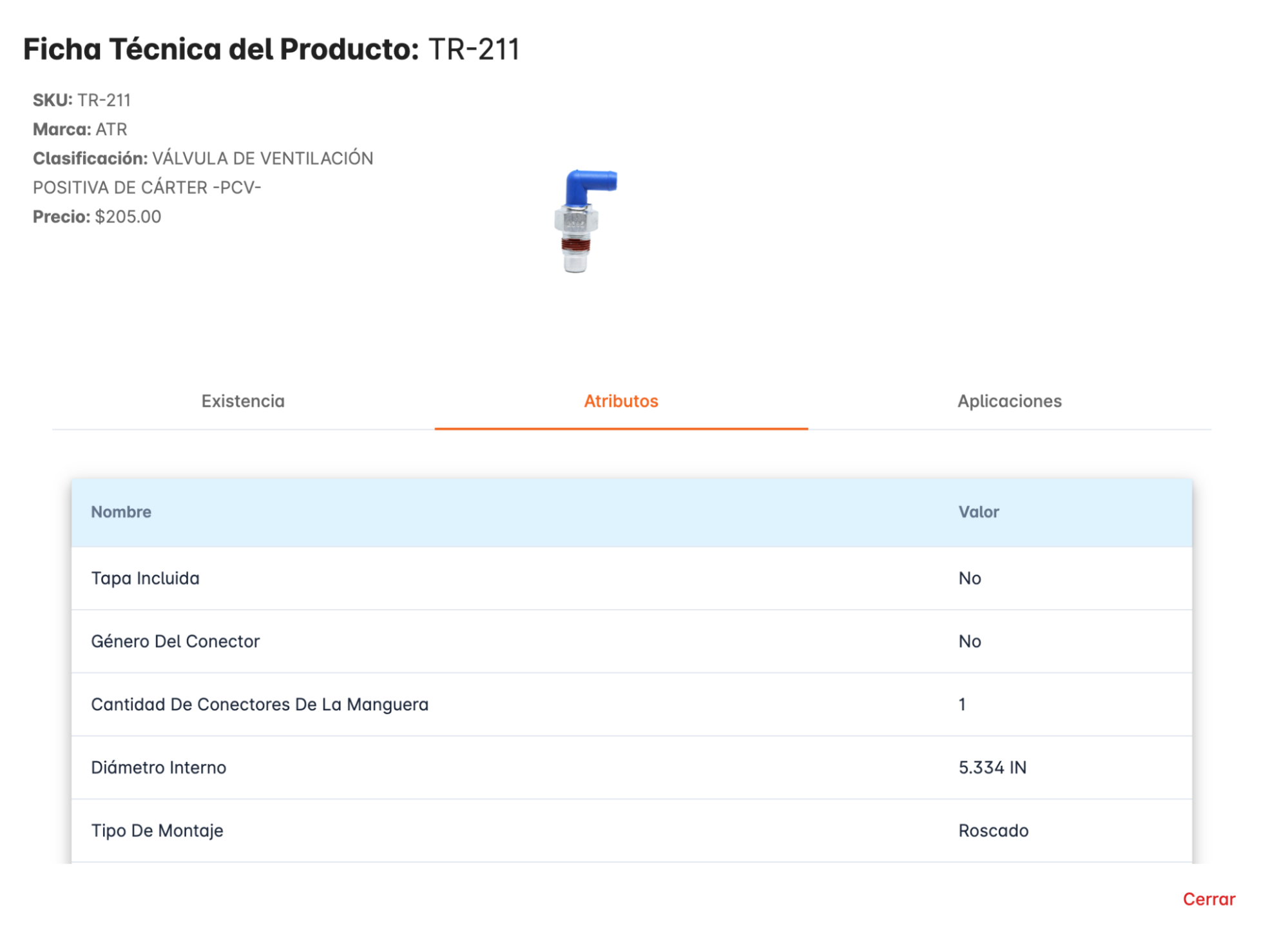This screenshot has height=936, width=1288.
Task: Click the Clasificación description text
Action: (x=203, y=173)
